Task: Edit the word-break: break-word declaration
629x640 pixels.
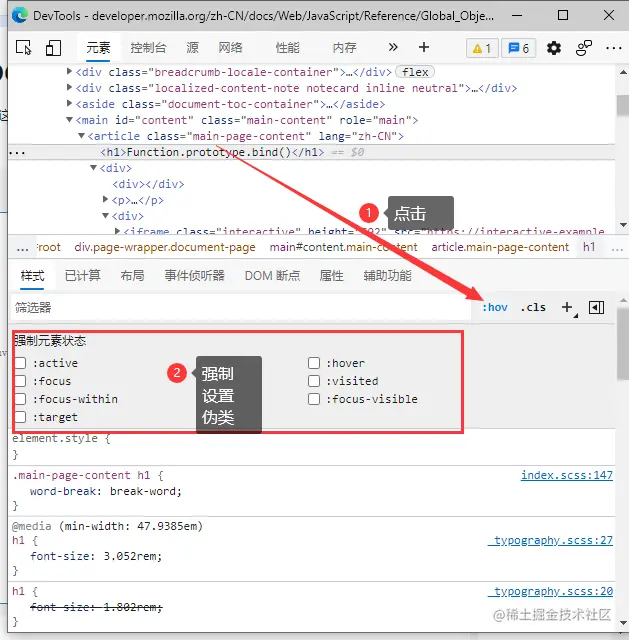Action: click(106, 491)
